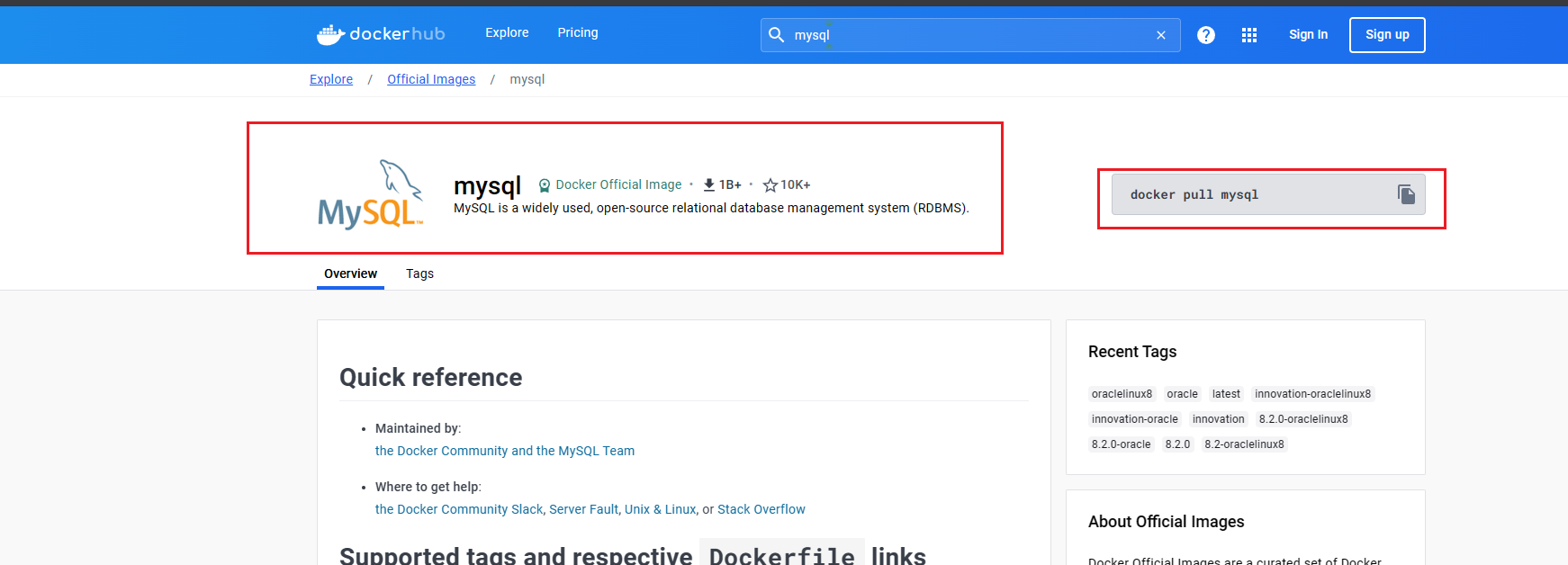
Task: Click the mysql repository title
Action: (x=487, y=185)
